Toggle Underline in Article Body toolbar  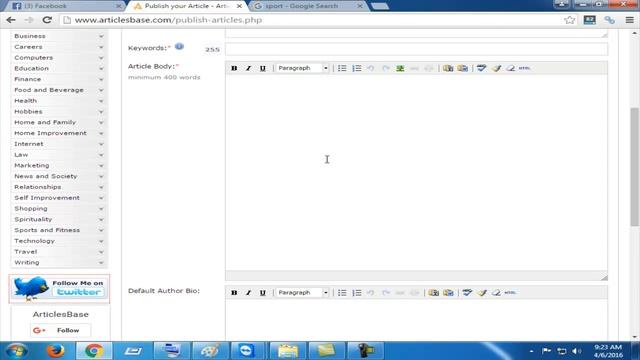point(262,68)
